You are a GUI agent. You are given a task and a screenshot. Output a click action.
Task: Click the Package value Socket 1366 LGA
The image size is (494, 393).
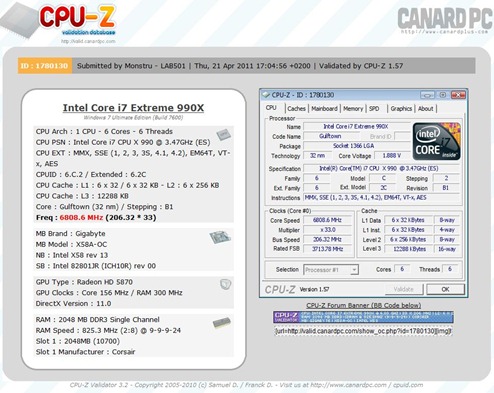(357, 146)
